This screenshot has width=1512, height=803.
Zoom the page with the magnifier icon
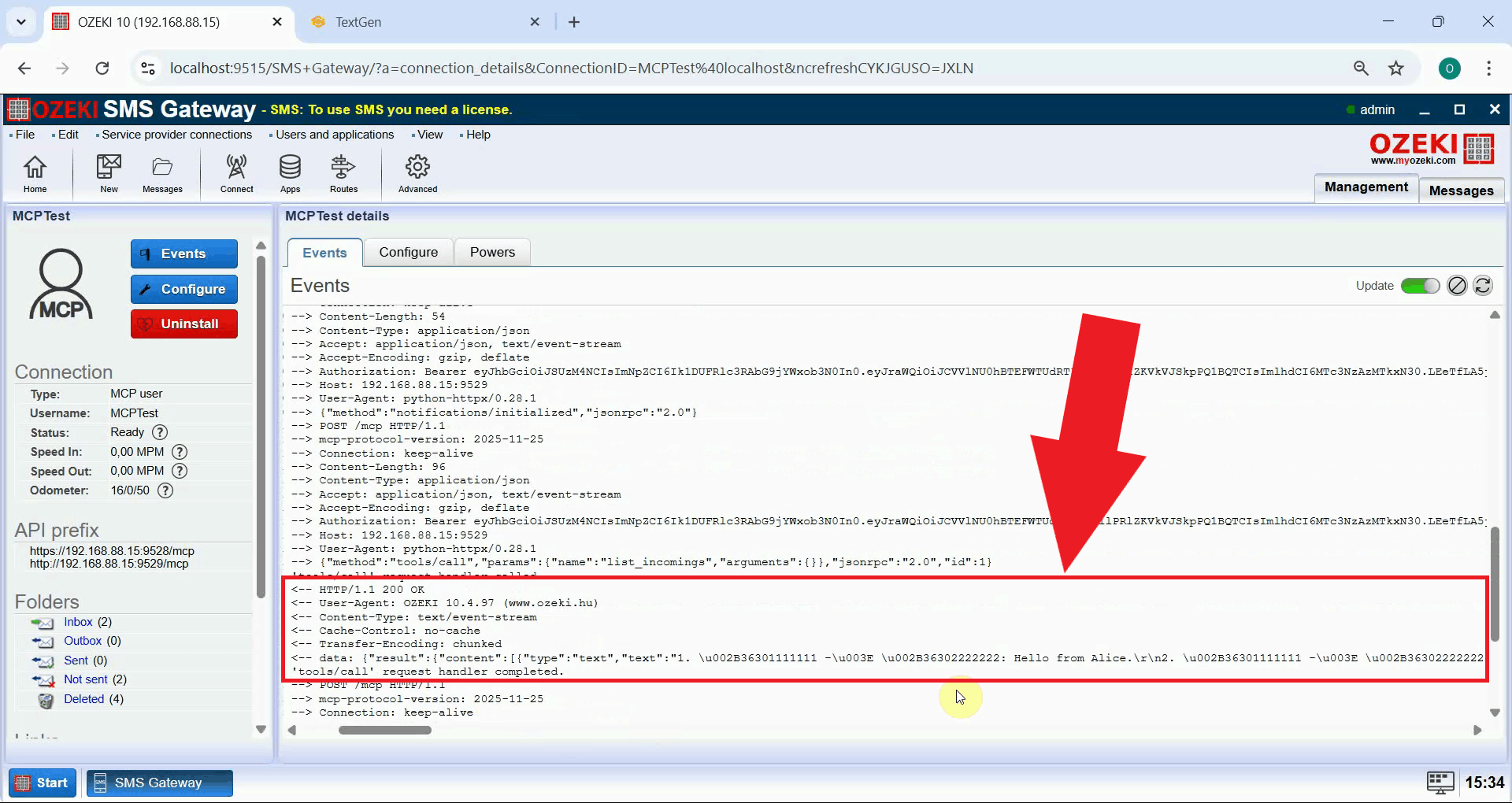1361,68
